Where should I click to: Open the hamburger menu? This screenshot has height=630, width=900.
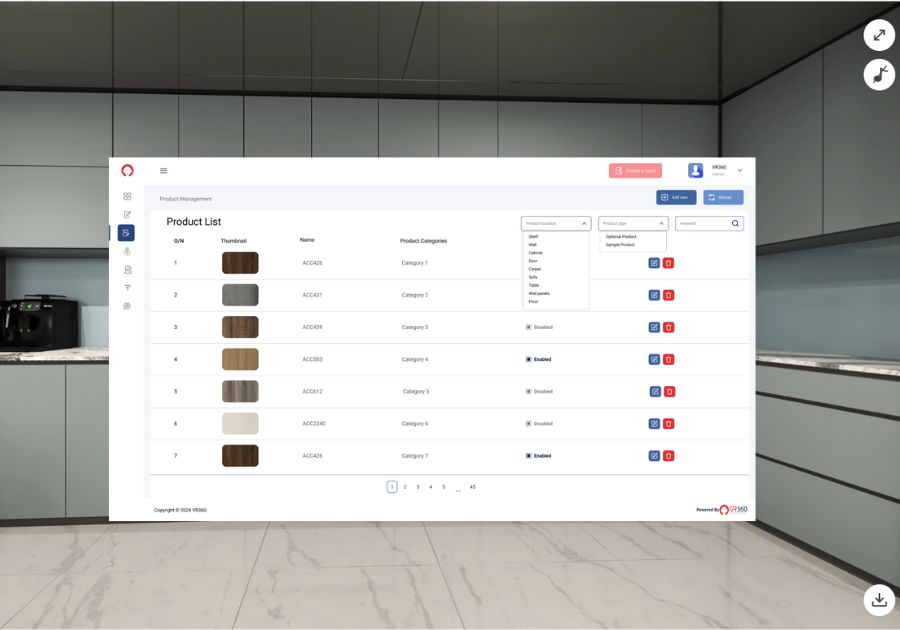163,170
